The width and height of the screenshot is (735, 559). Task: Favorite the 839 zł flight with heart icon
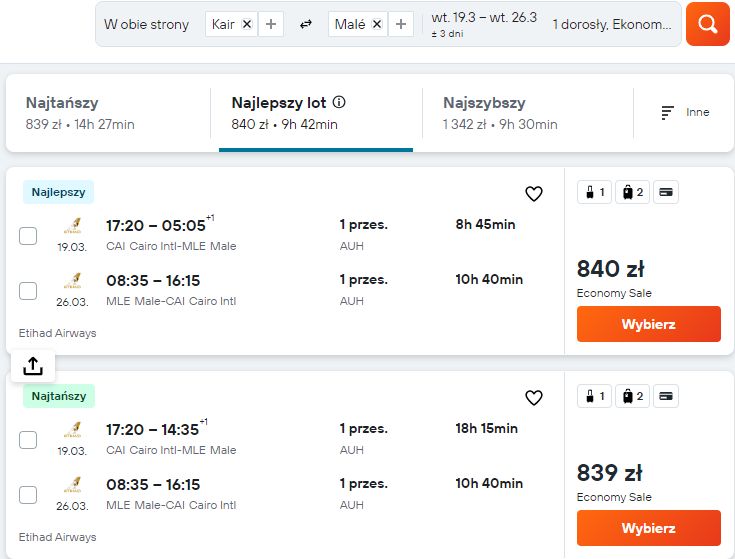pyautogui.click(x=533, y=398)
